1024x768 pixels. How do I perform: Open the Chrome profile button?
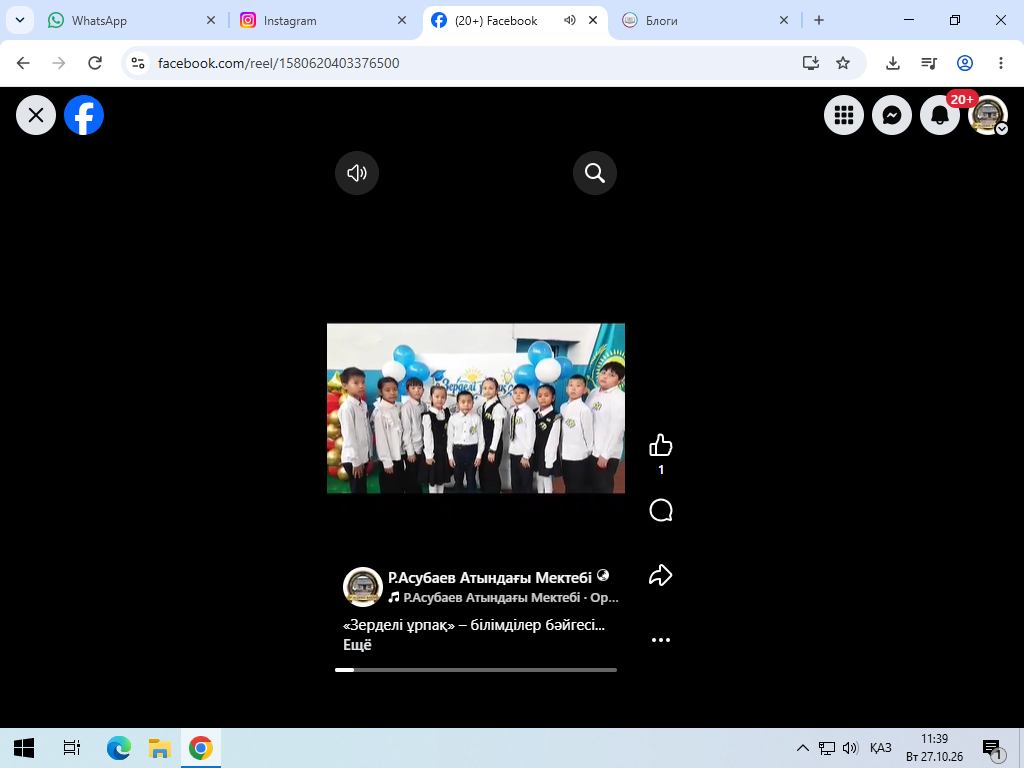[965, 63]
